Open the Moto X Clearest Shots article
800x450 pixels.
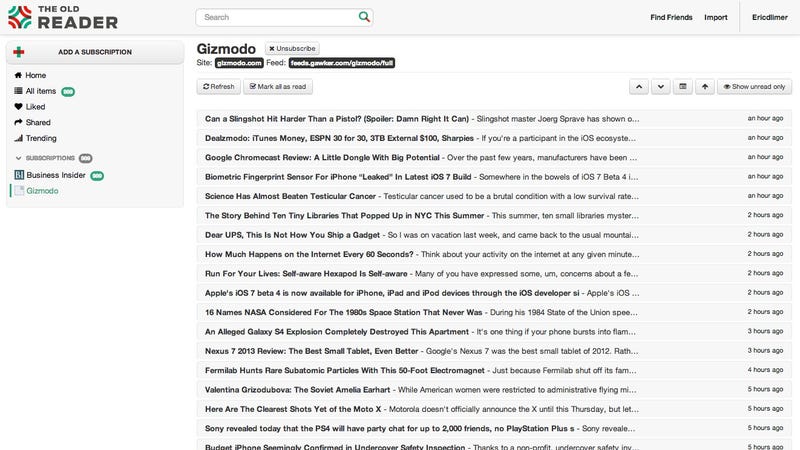tap(494, 409)
